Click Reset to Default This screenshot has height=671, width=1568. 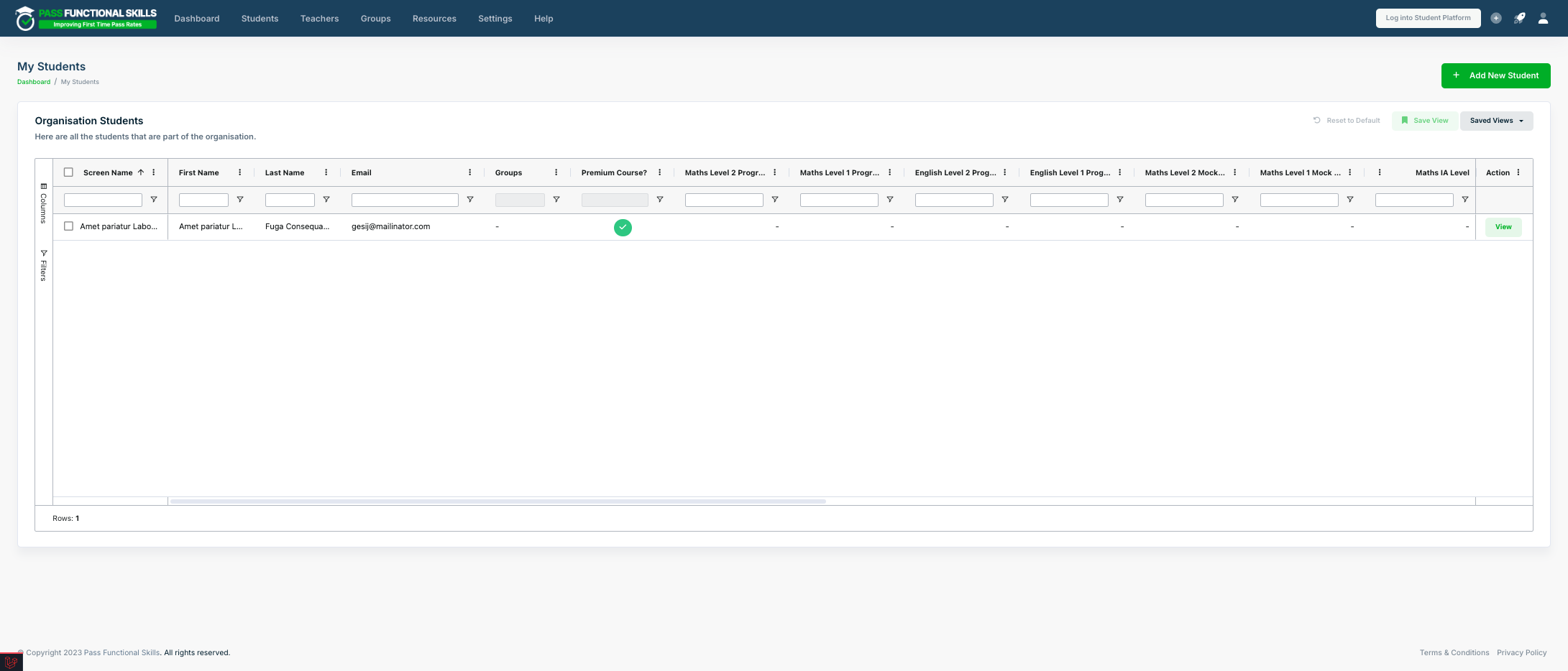point(1347,121)
